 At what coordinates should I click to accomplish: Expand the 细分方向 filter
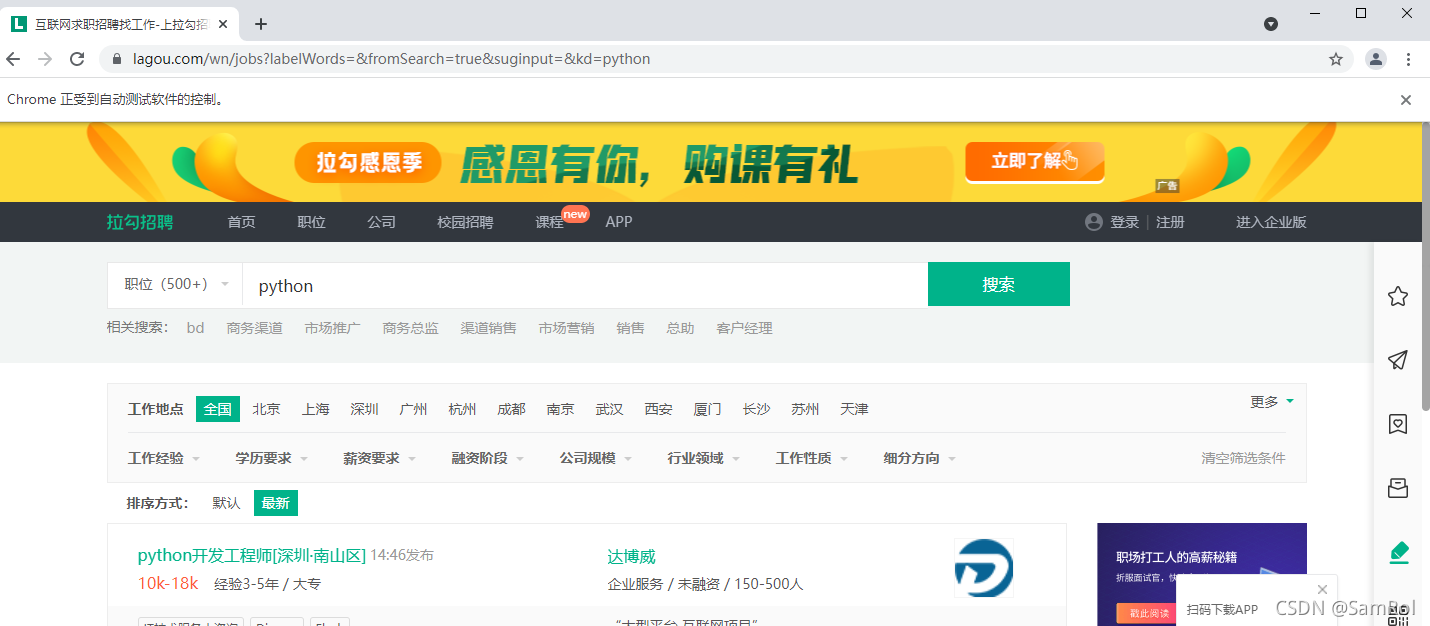(920, 458)
